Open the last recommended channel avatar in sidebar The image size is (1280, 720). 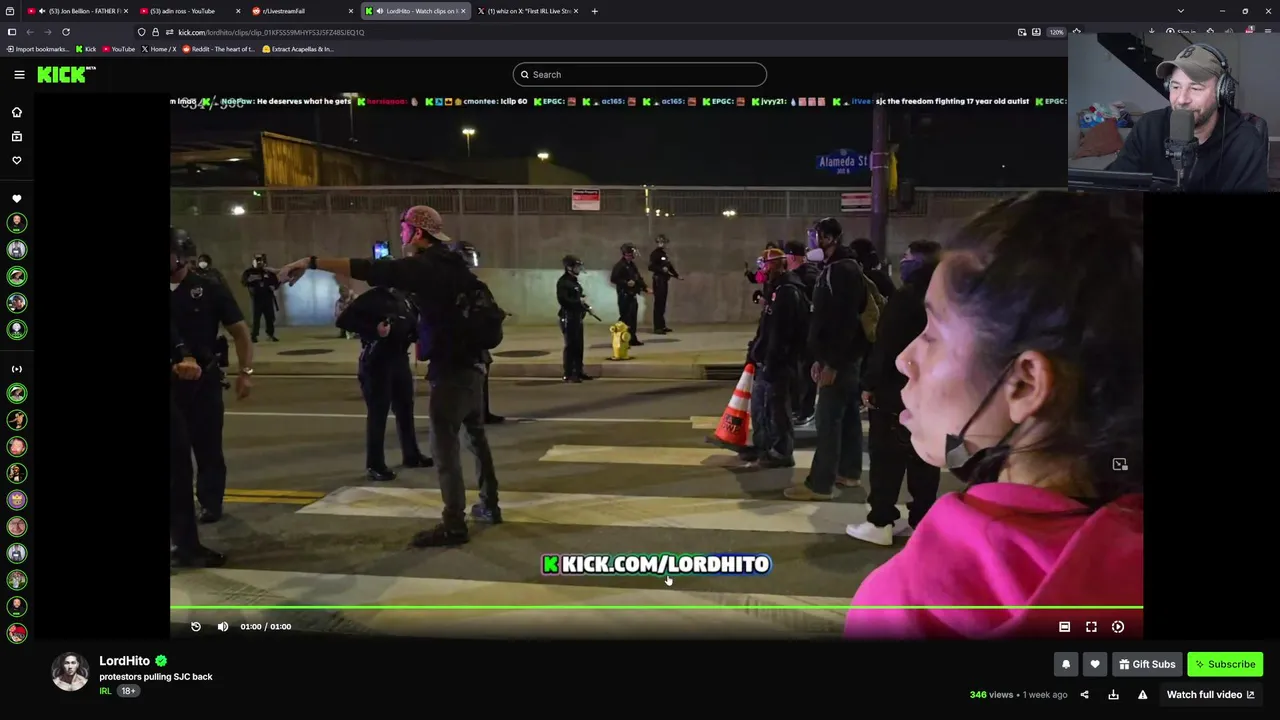tap(16, 632)
